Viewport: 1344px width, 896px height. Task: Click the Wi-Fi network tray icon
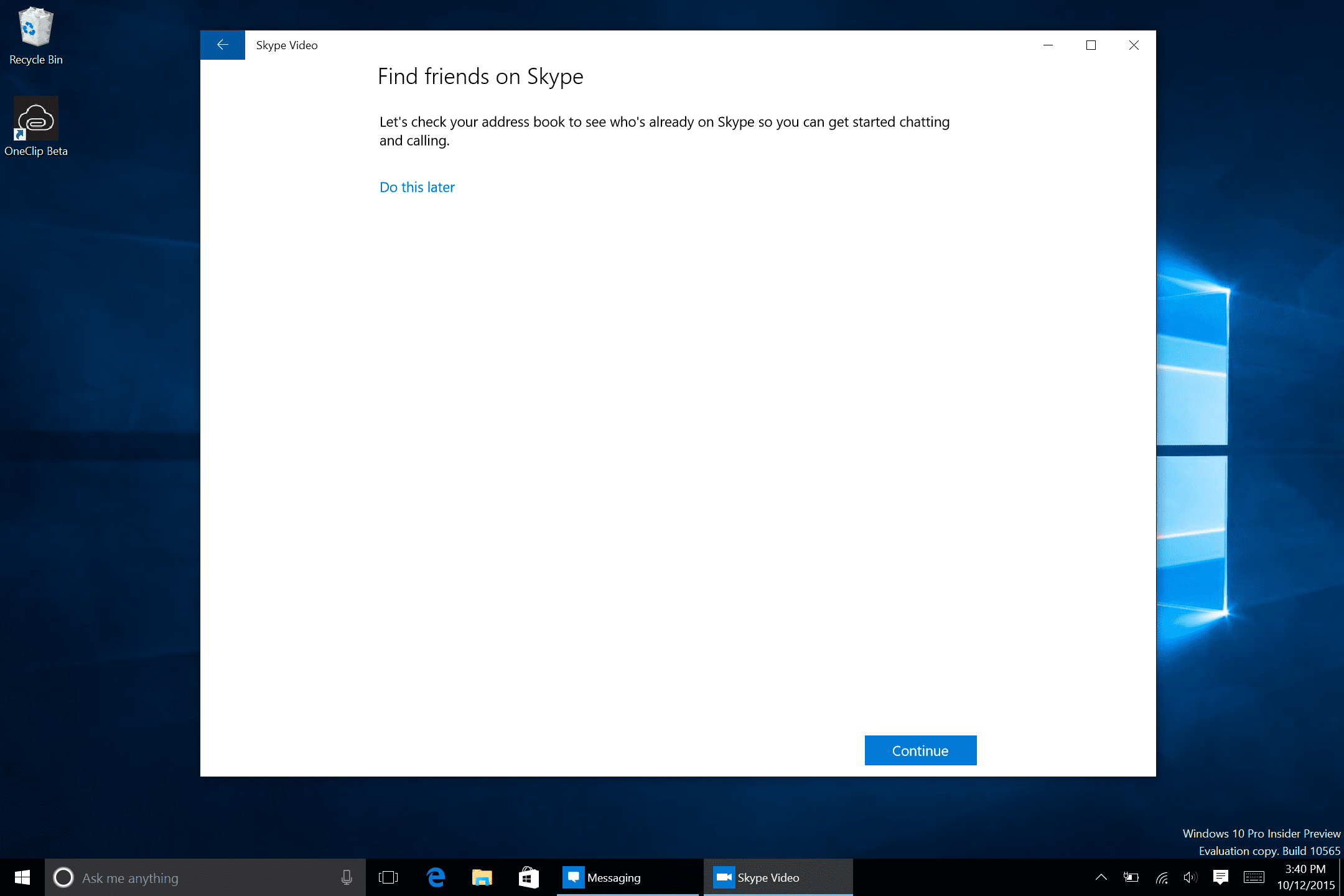pyautogui.click(x=1161, y=877)
